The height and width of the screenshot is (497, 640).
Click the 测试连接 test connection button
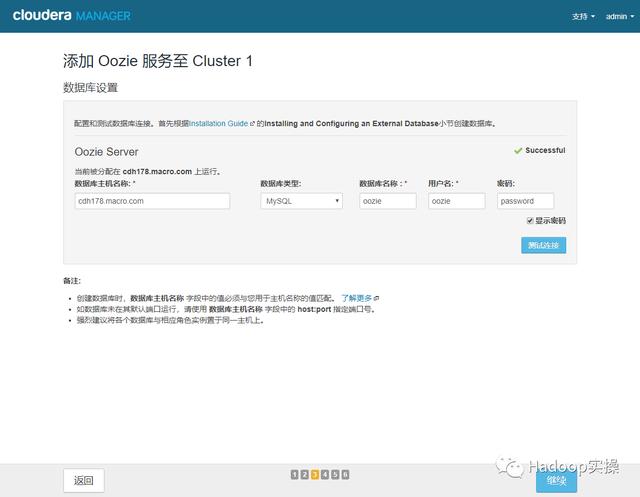[543, 245]
